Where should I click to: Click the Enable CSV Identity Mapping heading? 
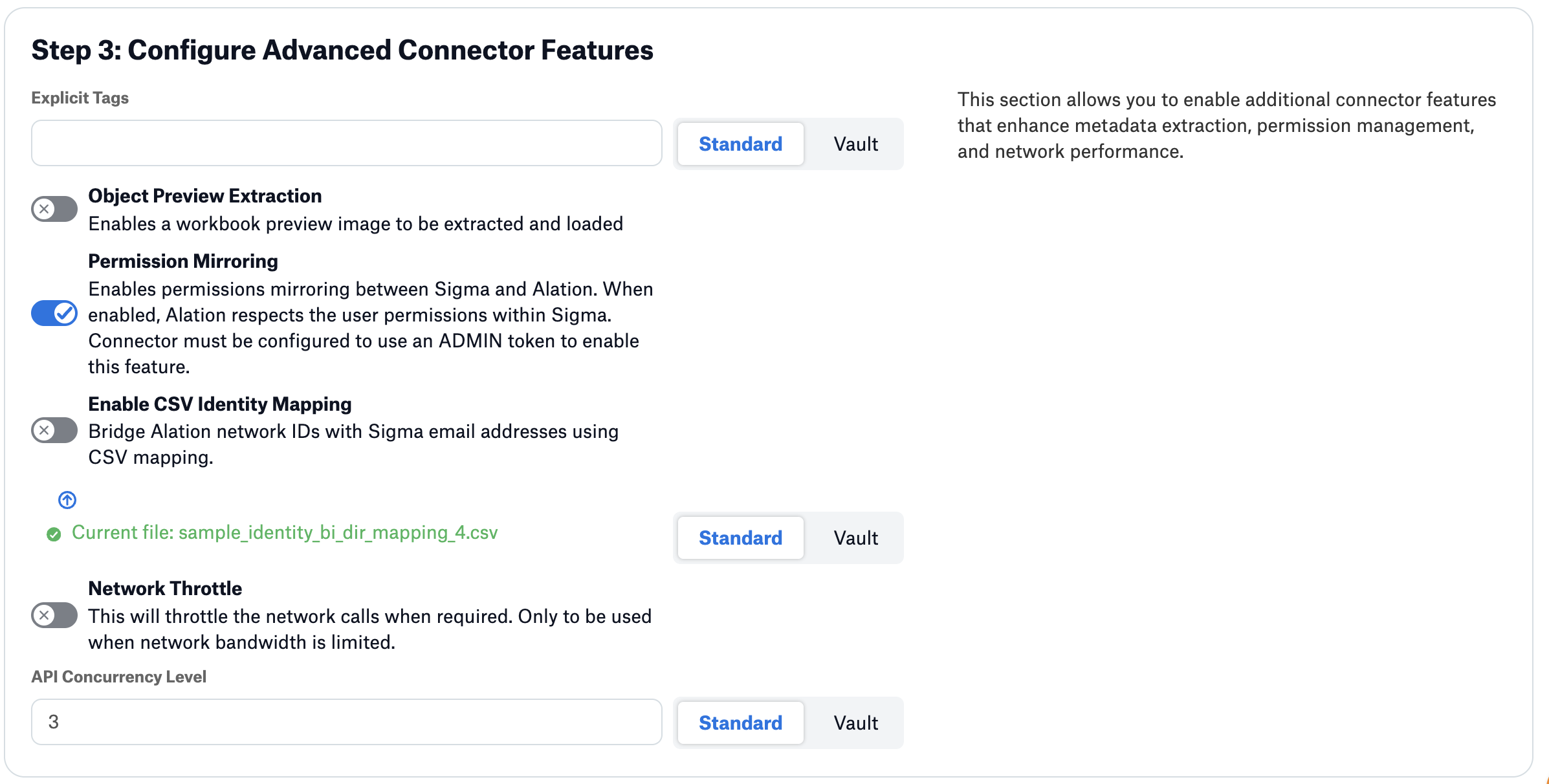(219, 404)
